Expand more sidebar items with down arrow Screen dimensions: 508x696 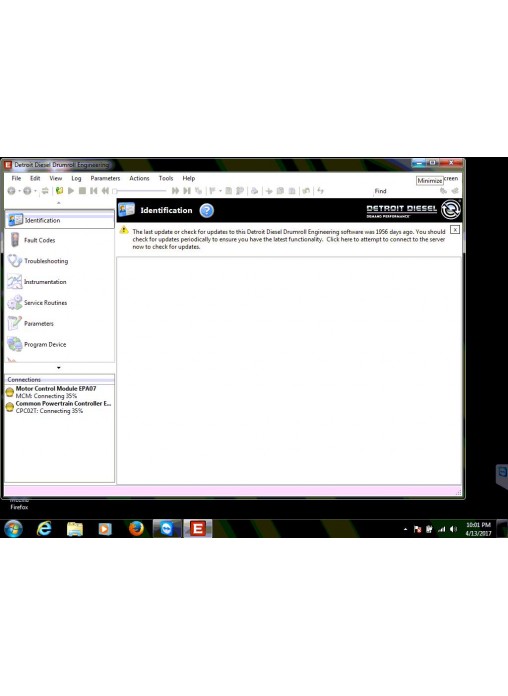point(59,368)
